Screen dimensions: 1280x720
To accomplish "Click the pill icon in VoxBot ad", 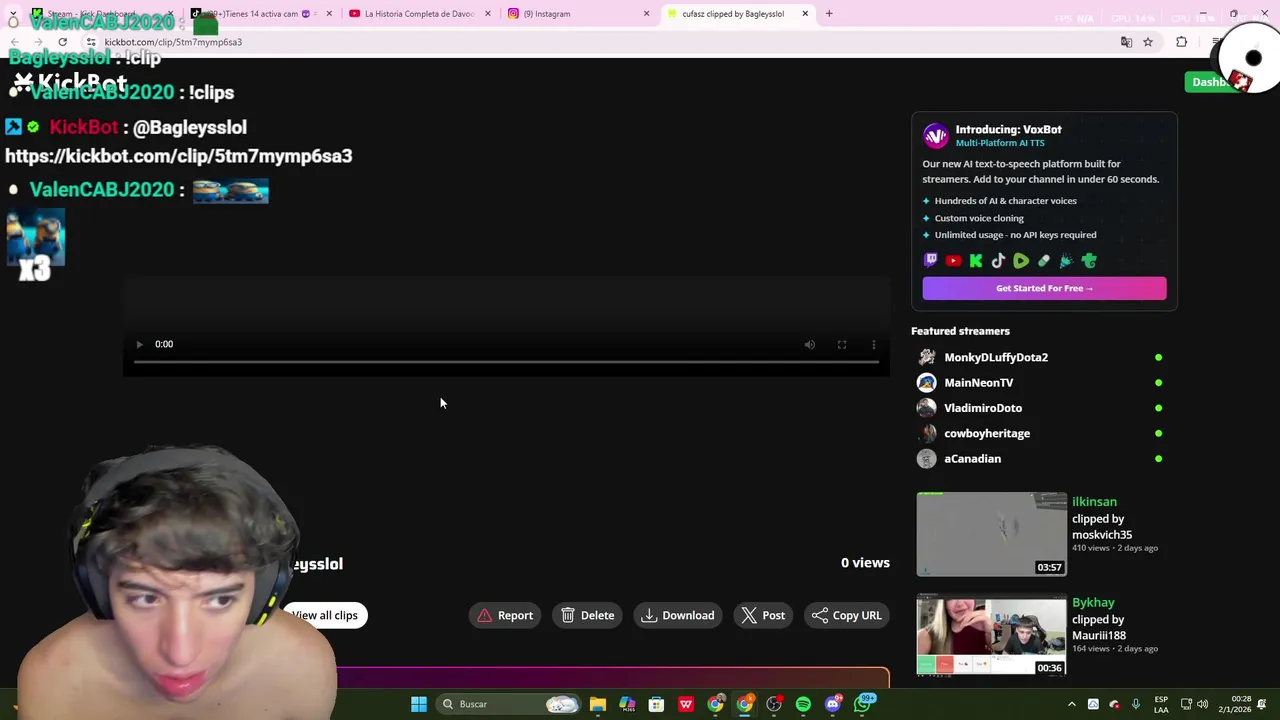I will point(1044,261).
